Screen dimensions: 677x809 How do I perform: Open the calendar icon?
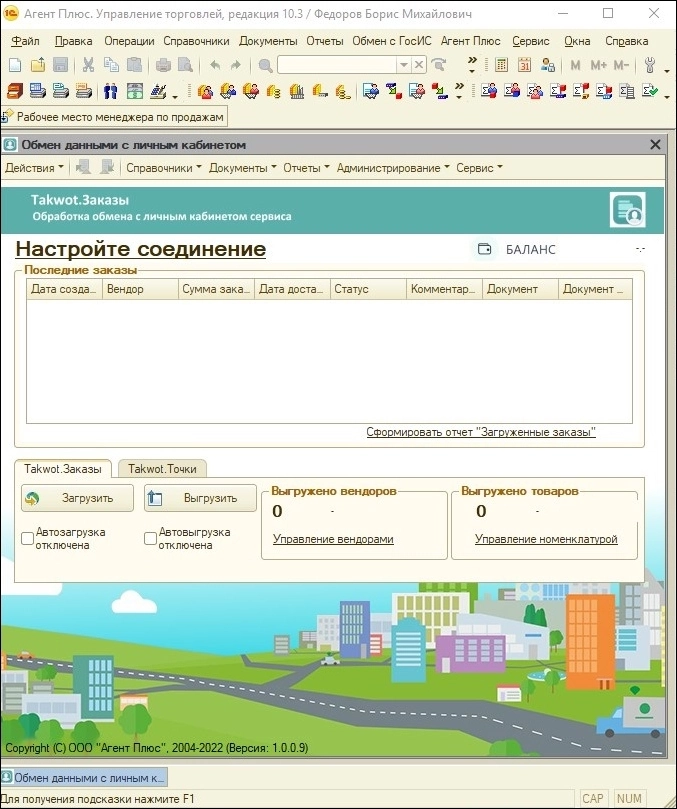pyautogui.click(x=524, y=65)
